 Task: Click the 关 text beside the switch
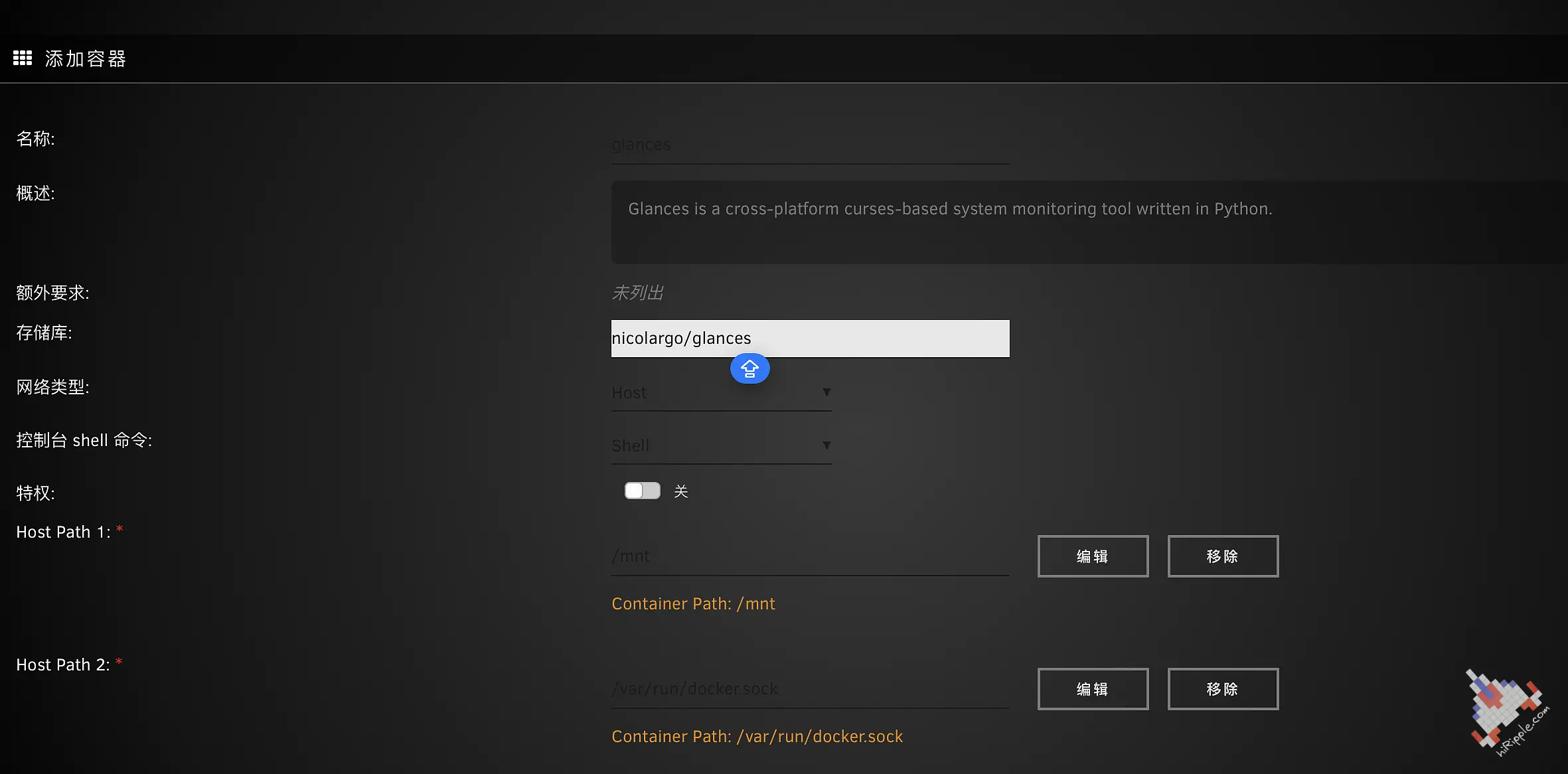[x=680, y=491]
